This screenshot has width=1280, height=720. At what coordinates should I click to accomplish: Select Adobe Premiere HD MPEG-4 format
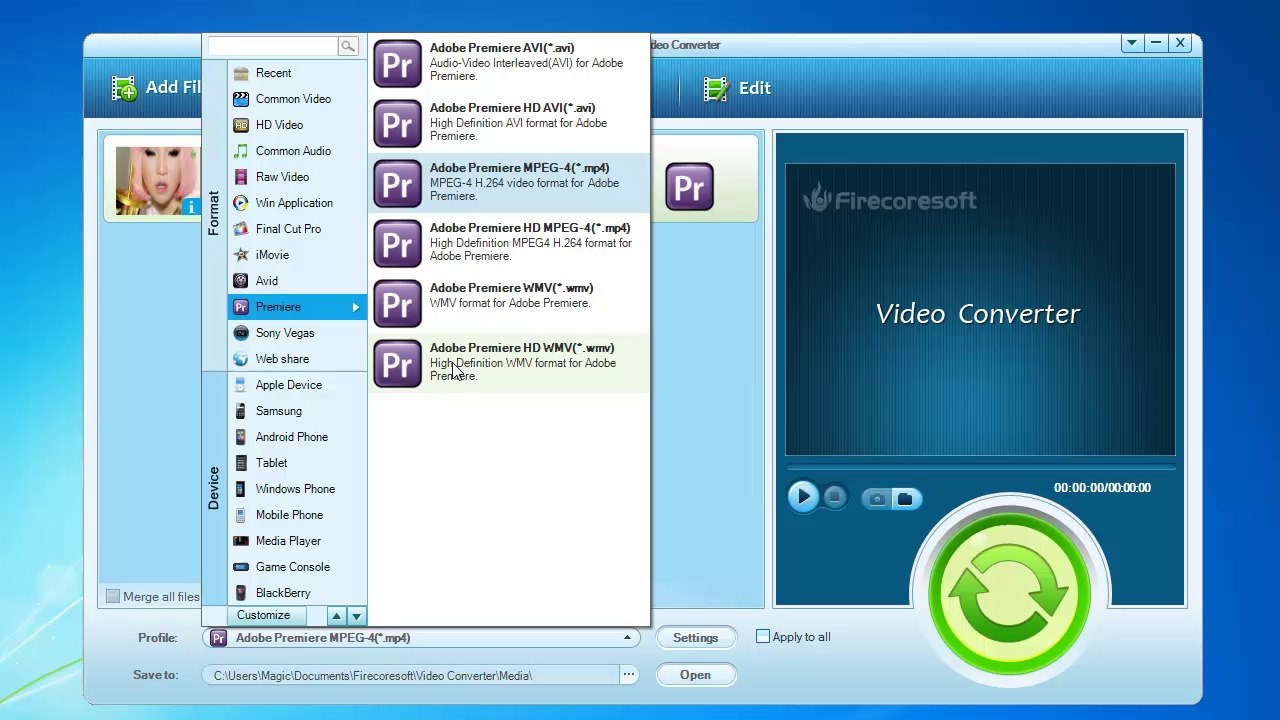[510, 243]
